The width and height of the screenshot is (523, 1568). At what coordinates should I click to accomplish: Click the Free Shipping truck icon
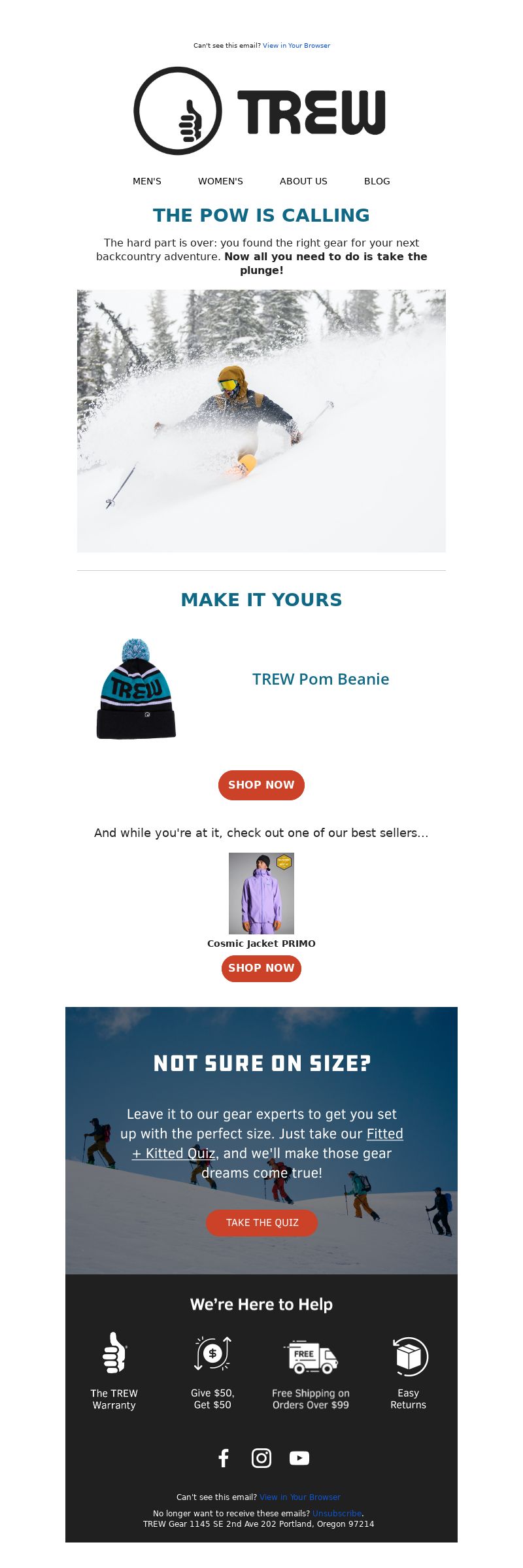tap(311, 1357)
